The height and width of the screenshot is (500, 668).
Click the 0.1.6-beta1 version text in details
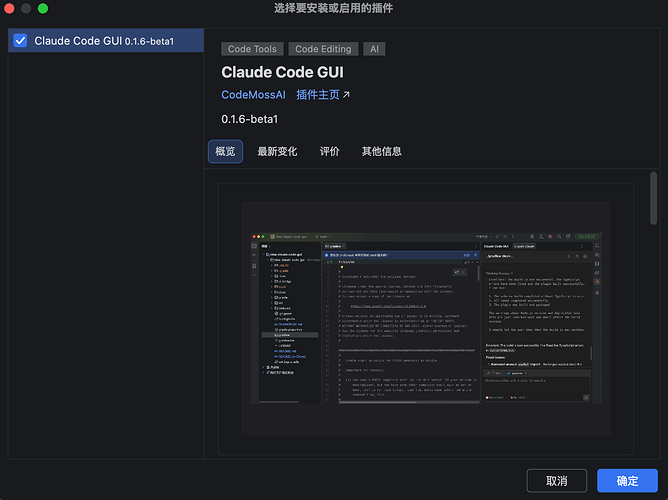pyautogui.click(x=250, y=119)
